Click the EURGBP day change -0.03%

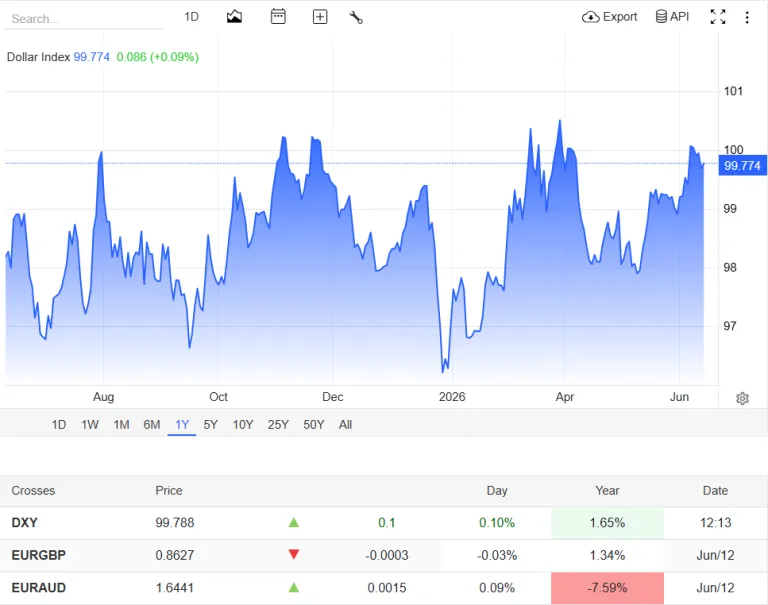tap(497, 555)
